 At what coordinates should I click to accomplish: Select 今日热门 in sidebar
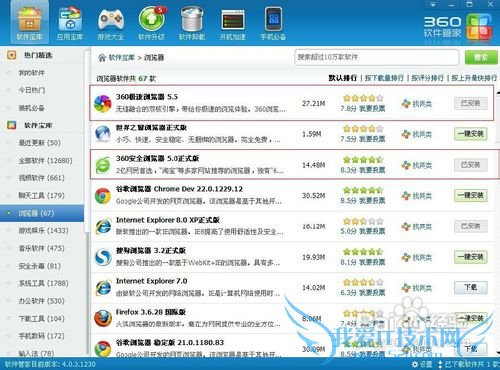tap(32, 90)
